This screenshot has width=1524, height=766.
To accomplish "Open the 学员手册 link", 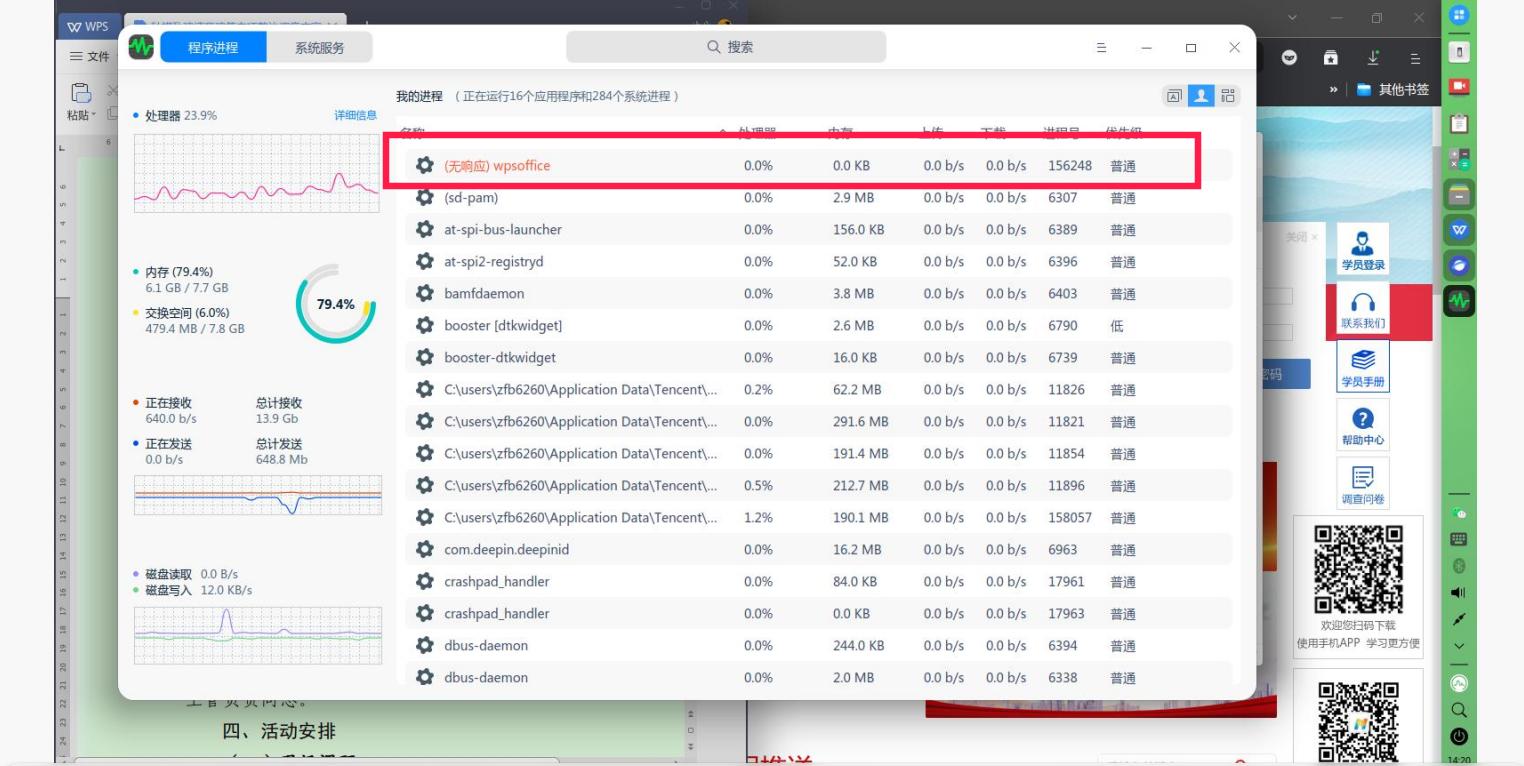I will (1361, 366).
